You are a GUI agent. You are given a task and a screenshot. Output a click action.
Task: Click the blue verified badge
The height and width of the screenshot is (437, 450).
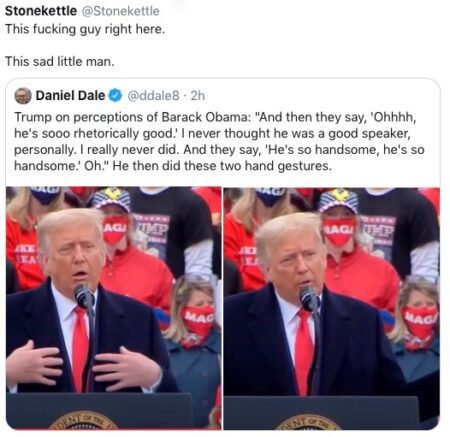(116, 96)
